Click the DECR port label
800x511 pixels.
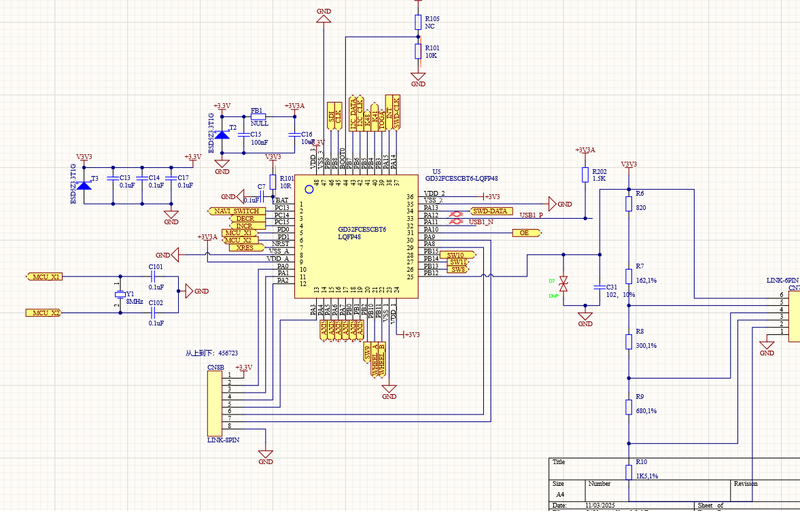248,218
